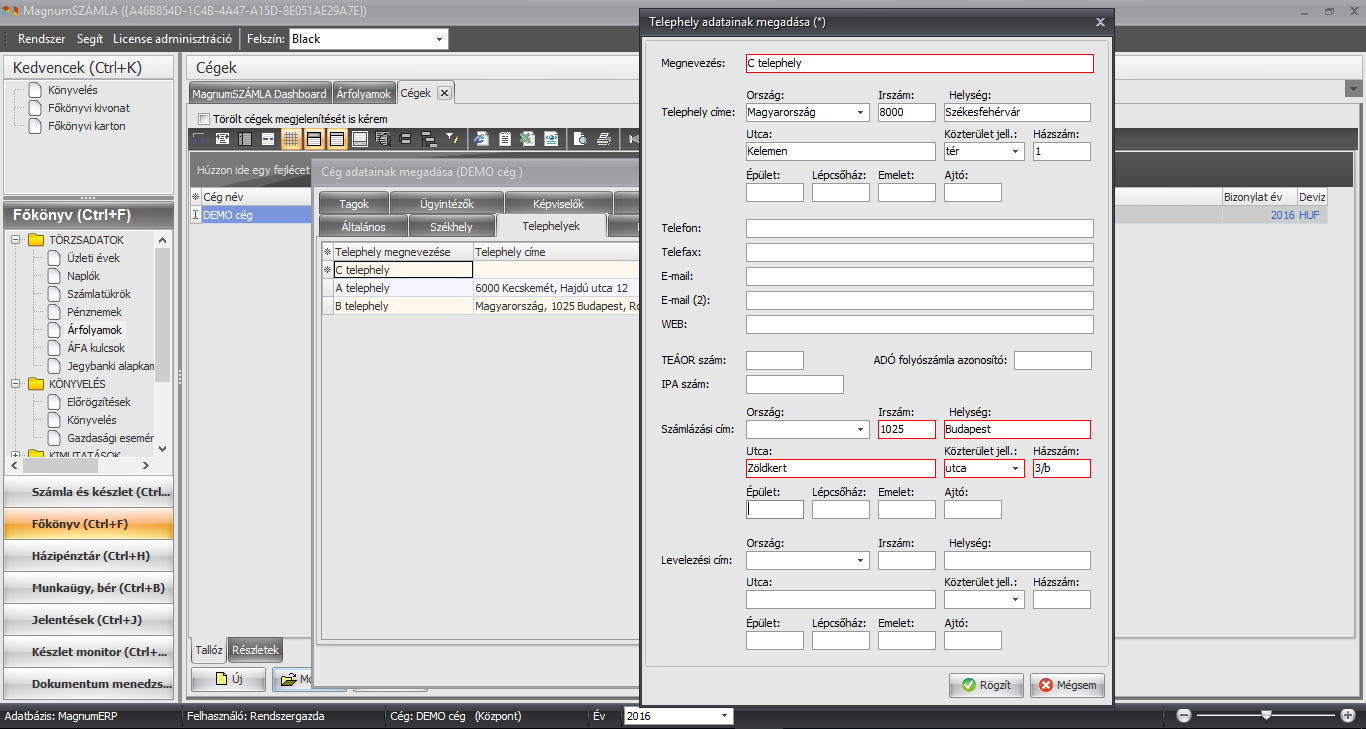
Task: Open the Rendszer menu
Action: tap(41, 39)
